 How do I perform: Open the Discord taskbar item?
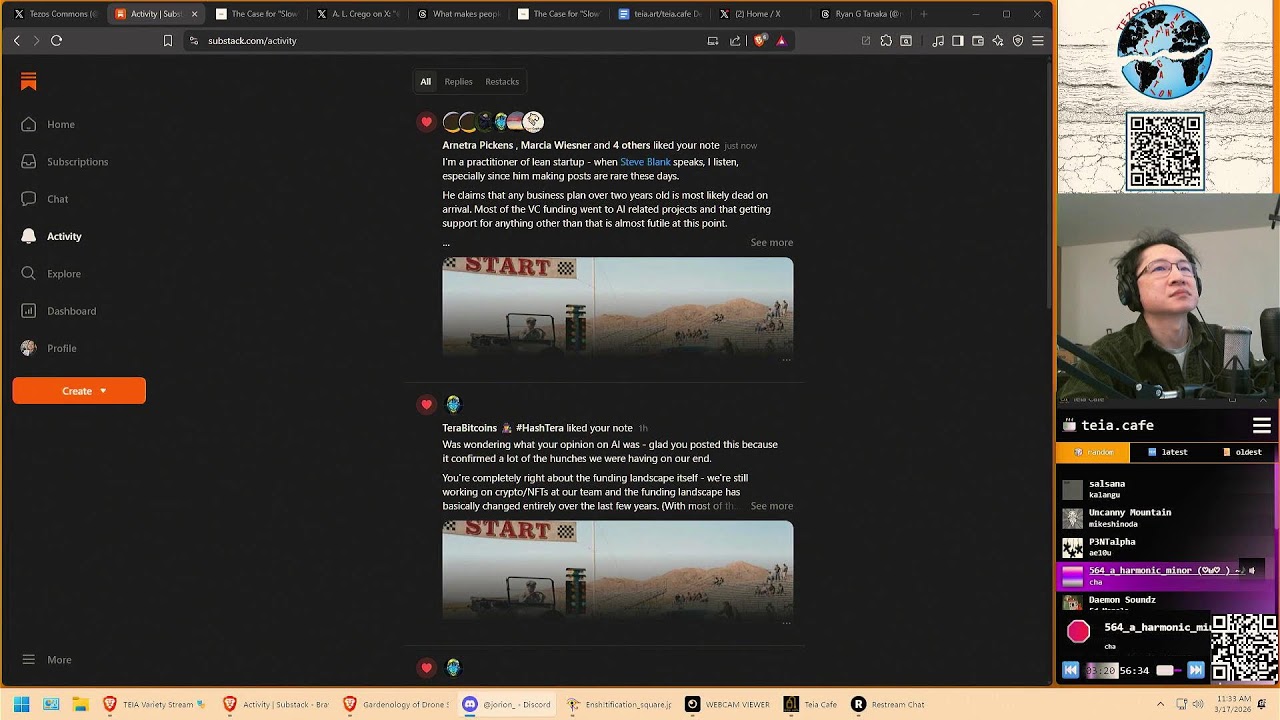tap(507, 704)
